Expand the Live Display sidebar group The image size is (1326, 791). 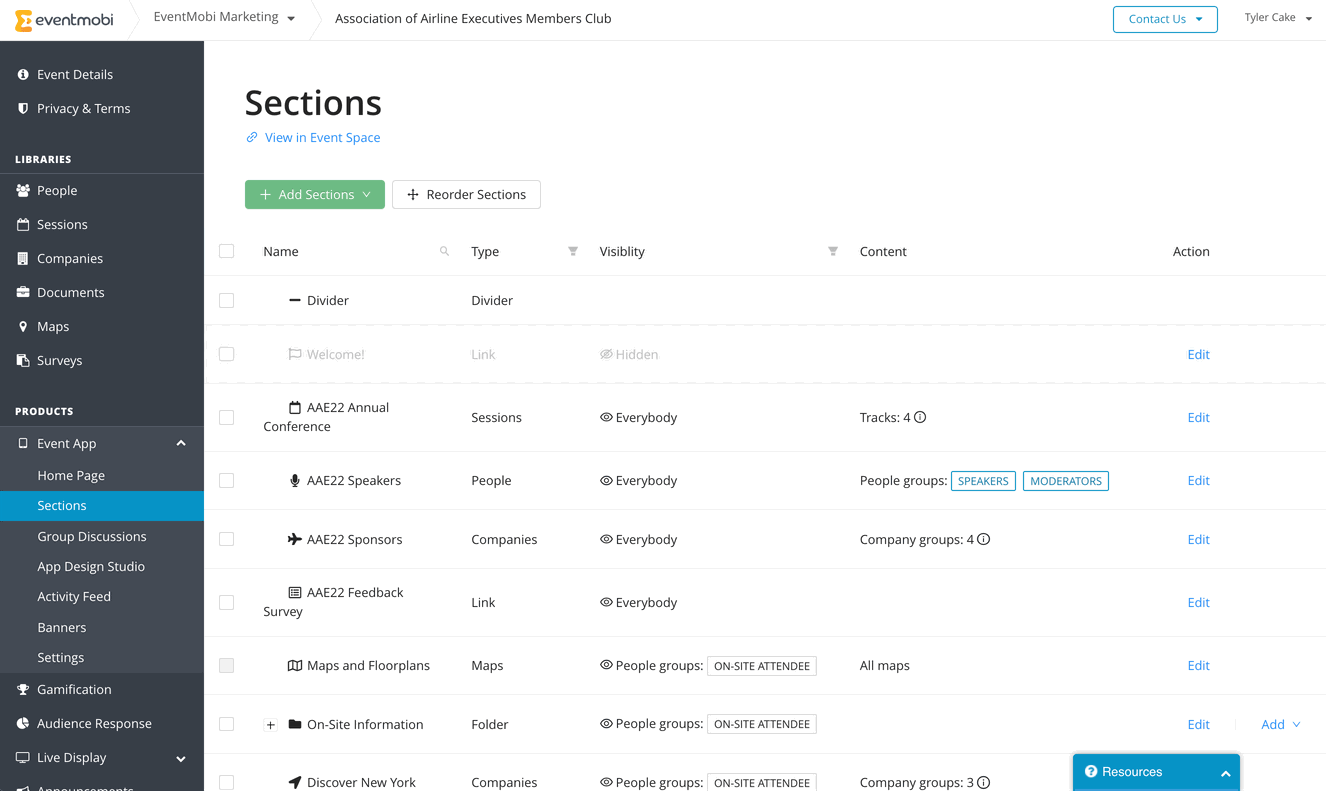tap(181, 758)
